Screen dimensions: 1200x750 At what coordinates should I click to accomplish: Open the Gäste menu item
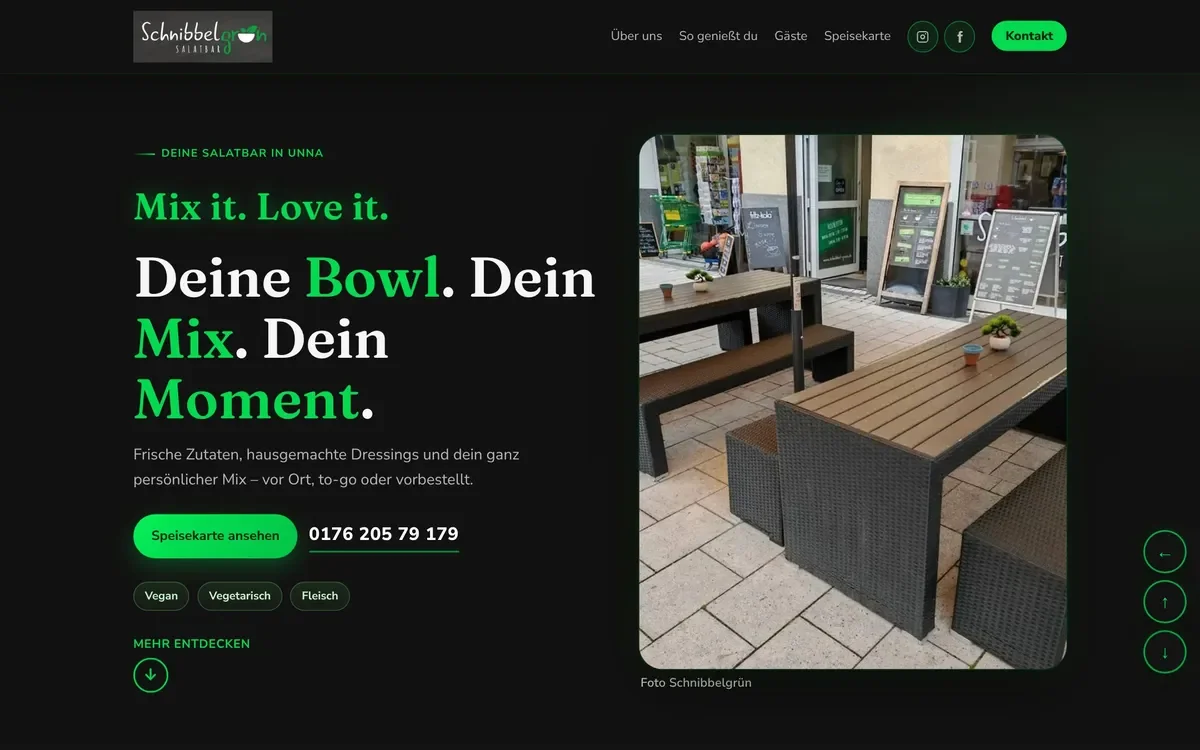click(791, 36)
